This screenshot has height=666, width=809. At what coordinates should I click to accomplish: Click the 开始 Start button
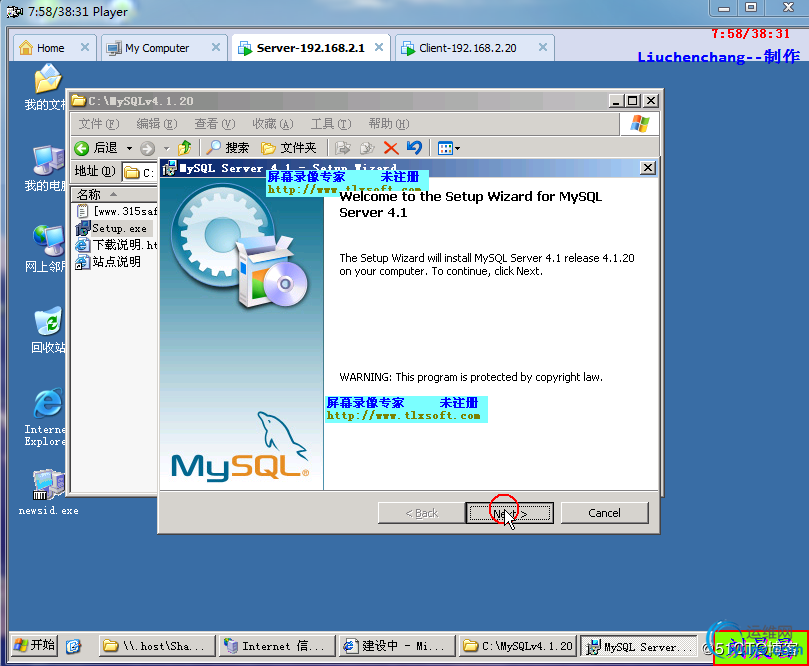tap(34, 645)
